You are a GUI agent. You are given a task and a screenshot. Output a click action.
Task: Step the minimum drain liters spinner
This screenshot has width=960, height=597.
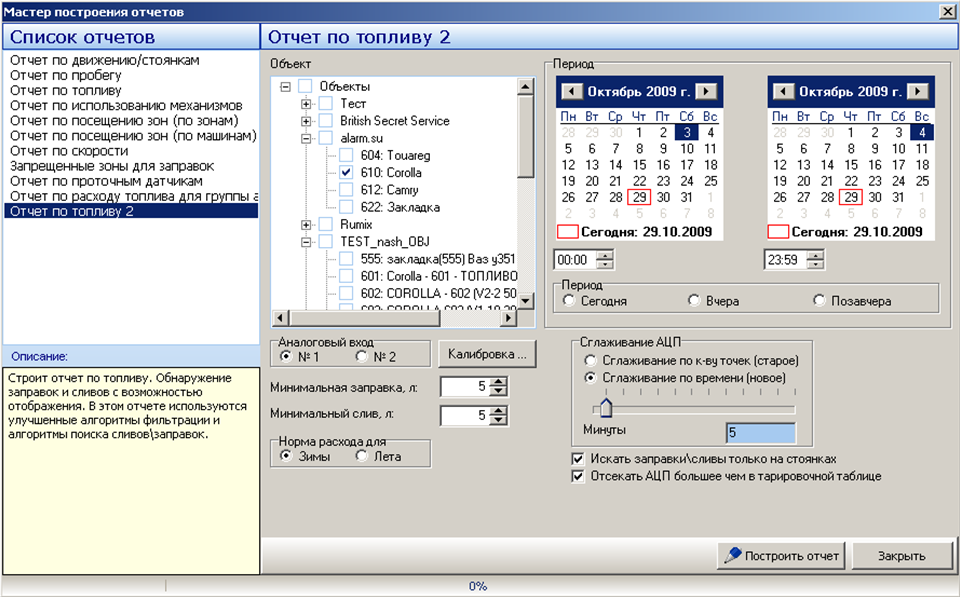[499, 415]
